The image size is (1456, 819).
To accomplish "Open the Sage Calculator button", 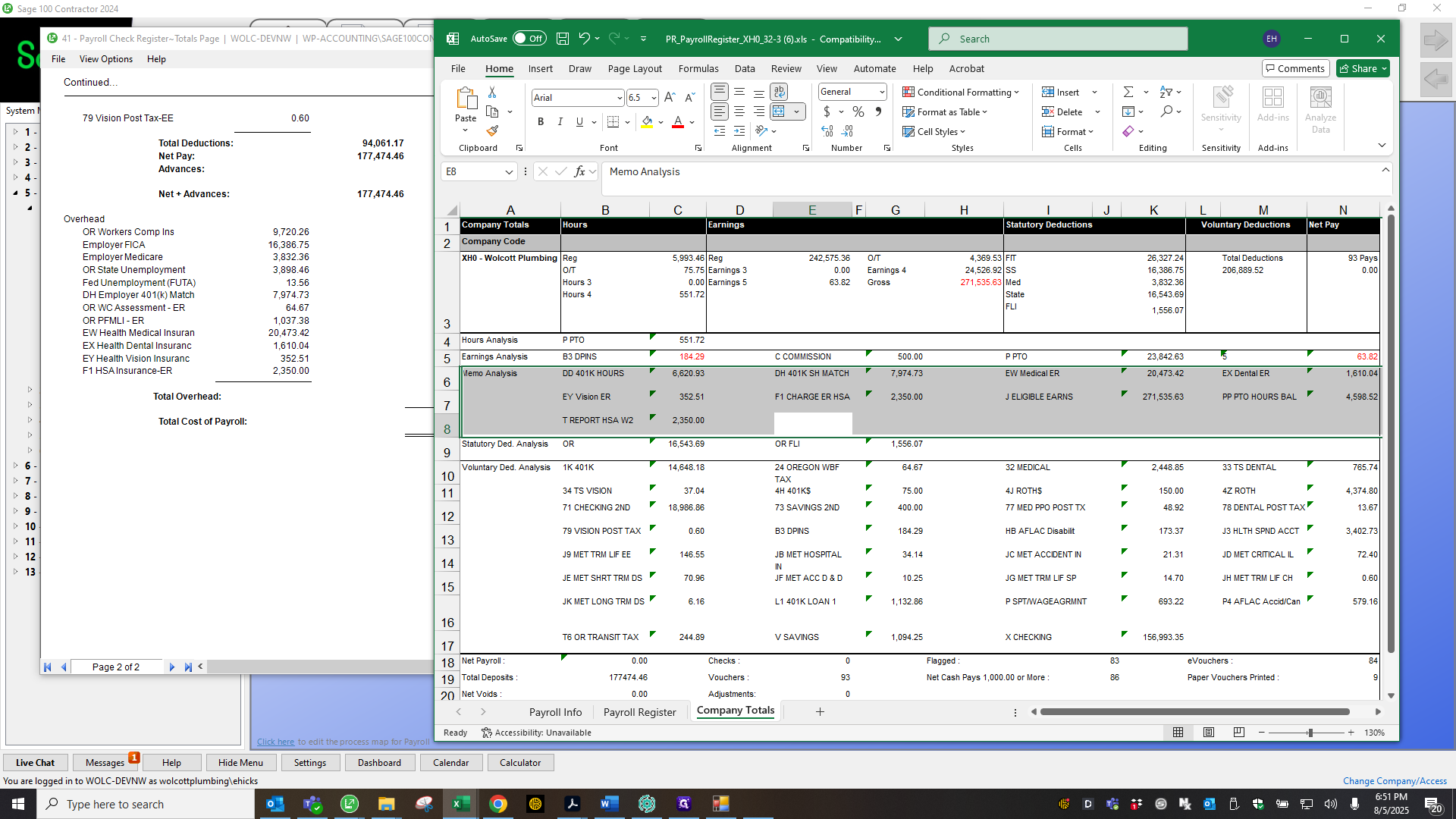I will [x=520, y=763].
